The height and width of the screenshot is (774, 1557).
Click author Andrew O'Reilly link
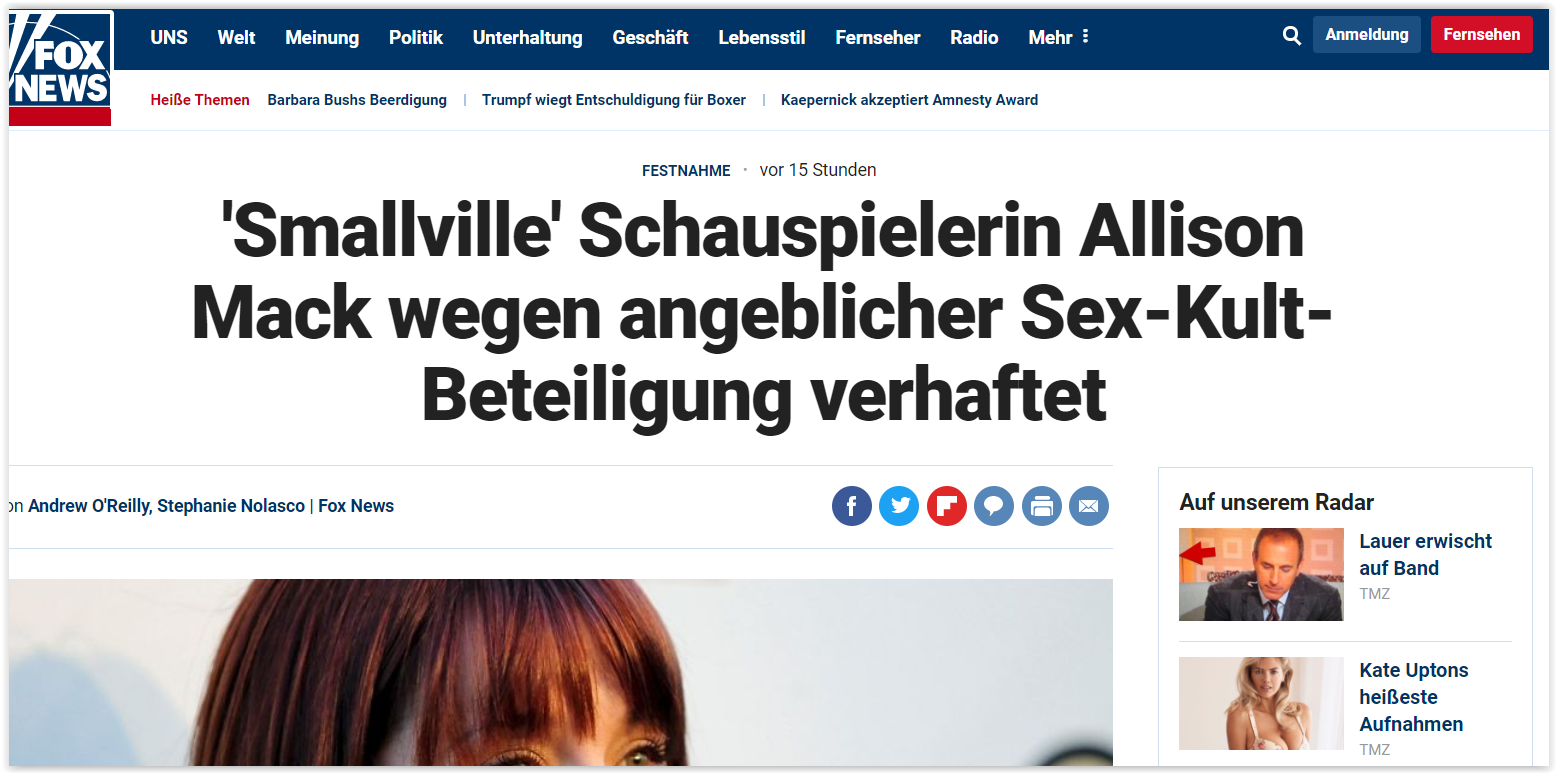[x=88, y=506]
